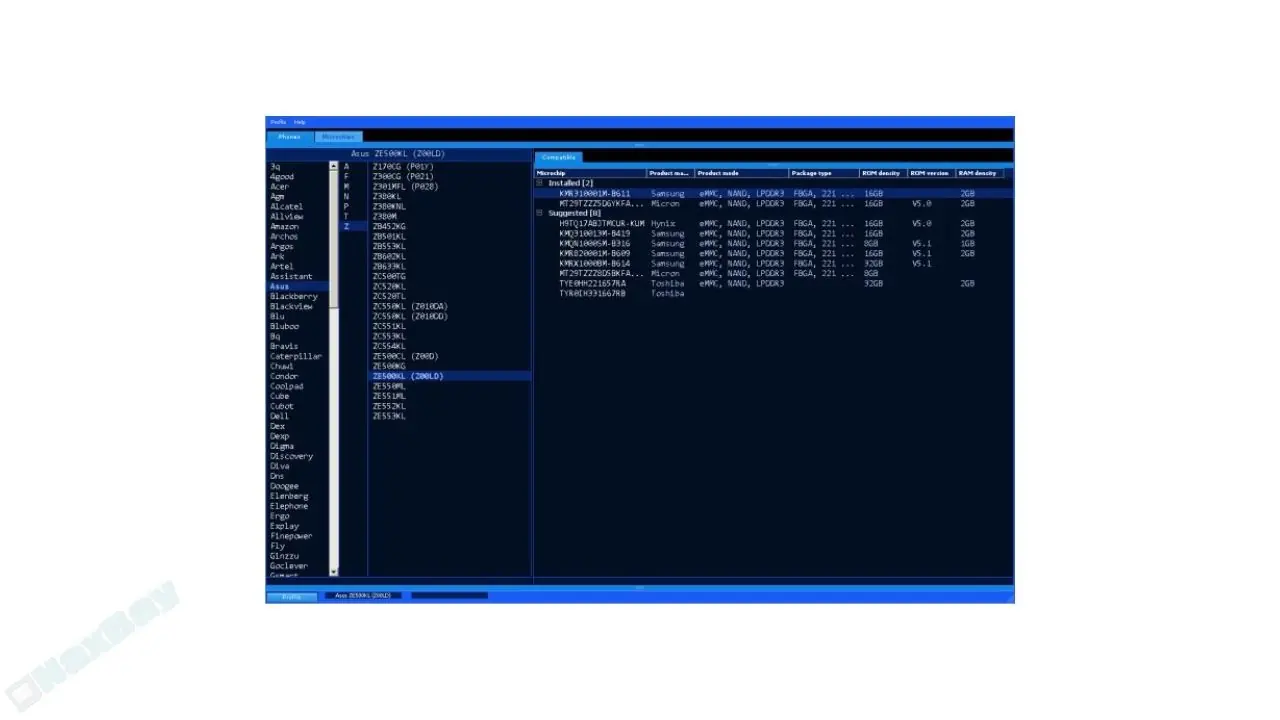Select the Asus brand
Viewport: 1280px width, 720px height.
point(298,286)
